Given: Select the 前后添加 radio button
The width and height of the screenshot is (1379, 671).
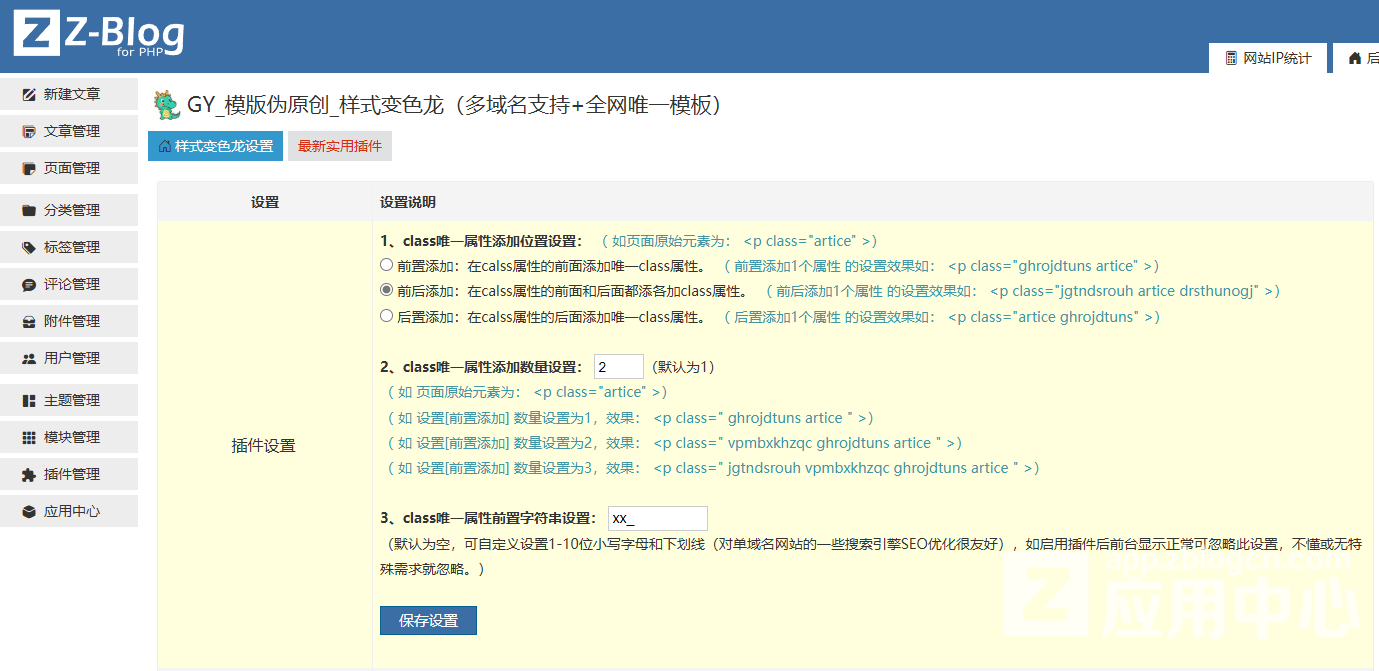Looking at the screenshot, I should click(387, 291).
